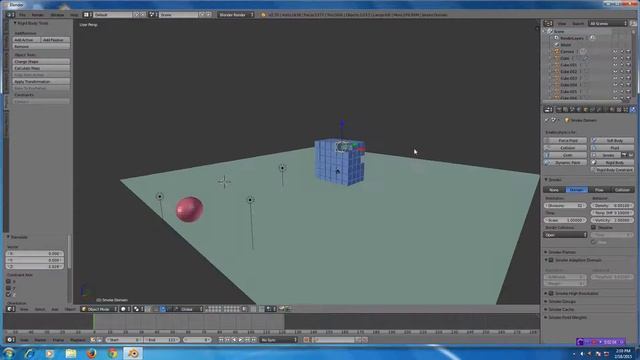Click the RenderLayers icon in the outliner
The width and height of the screenshot is (640, 360).
click(x=556, y=38)
